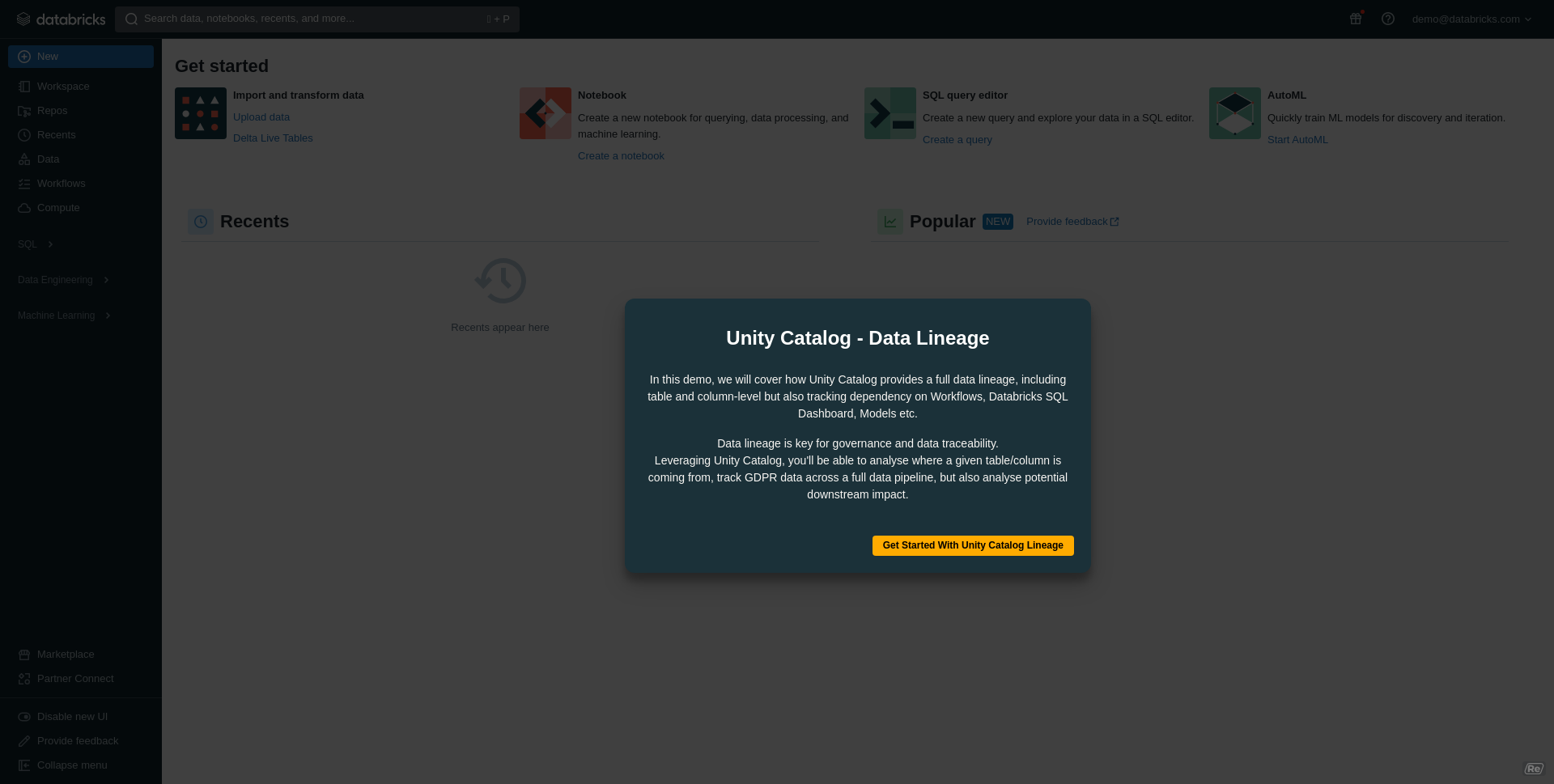Click the New button in sidebar

coord(81,57)
